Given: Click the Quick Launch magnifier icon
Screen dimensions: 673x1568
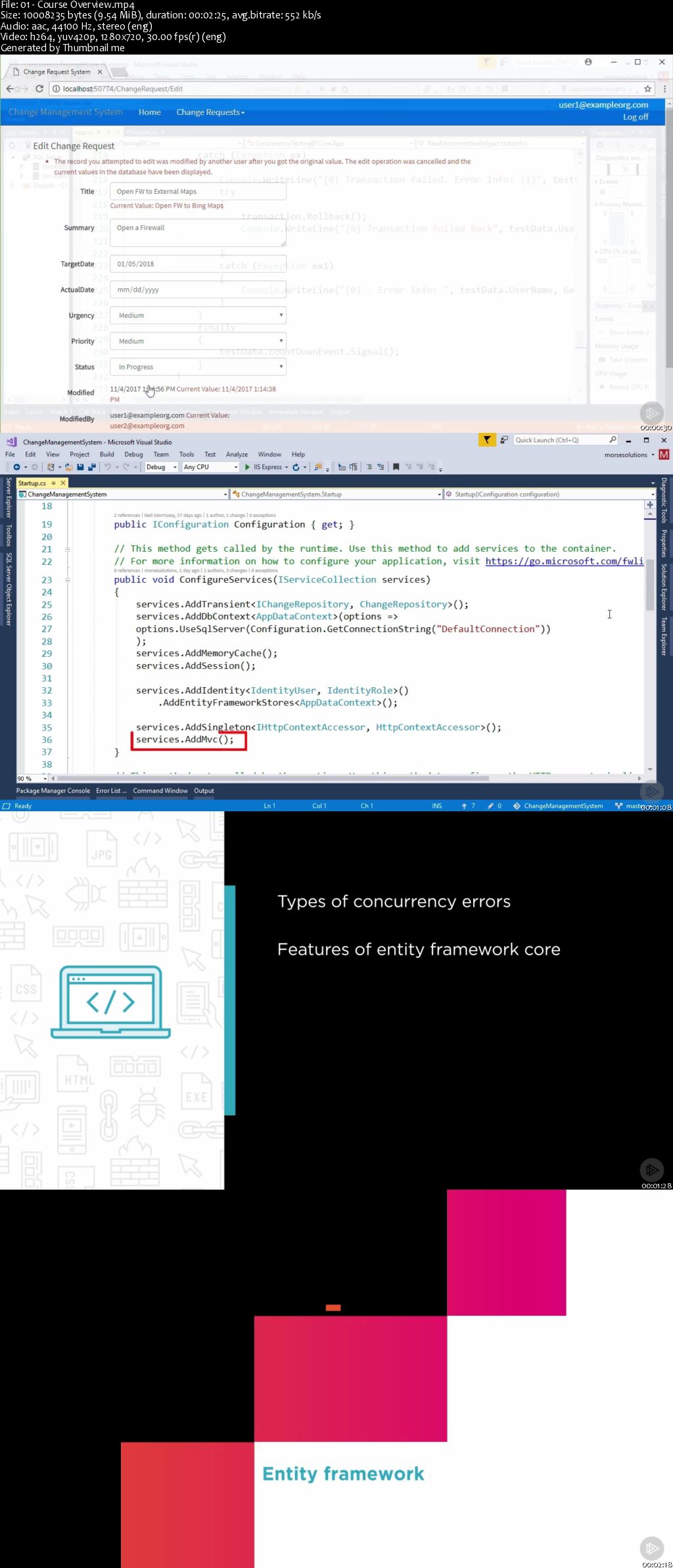Looking at the screenshot, I should [613, 440].
